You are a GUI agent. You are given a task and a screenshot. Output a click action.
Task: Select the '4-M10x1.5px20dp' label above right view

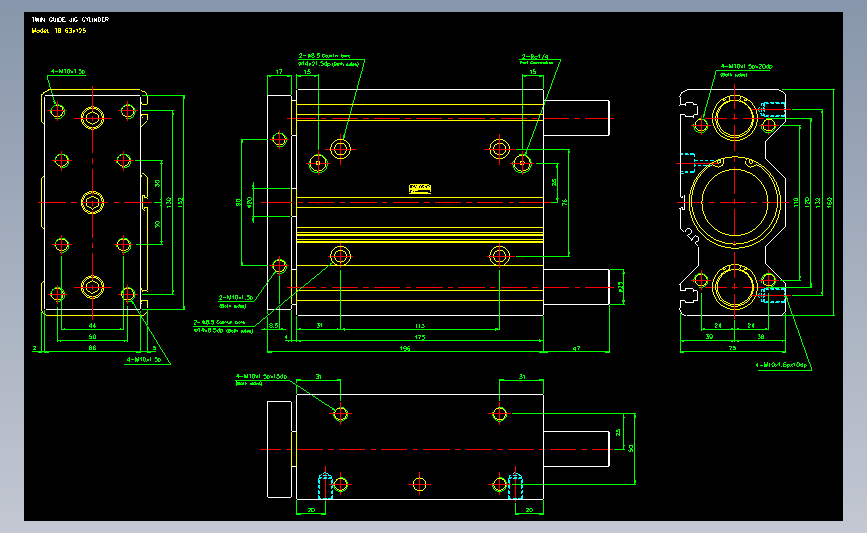click(x=746, y=66)
